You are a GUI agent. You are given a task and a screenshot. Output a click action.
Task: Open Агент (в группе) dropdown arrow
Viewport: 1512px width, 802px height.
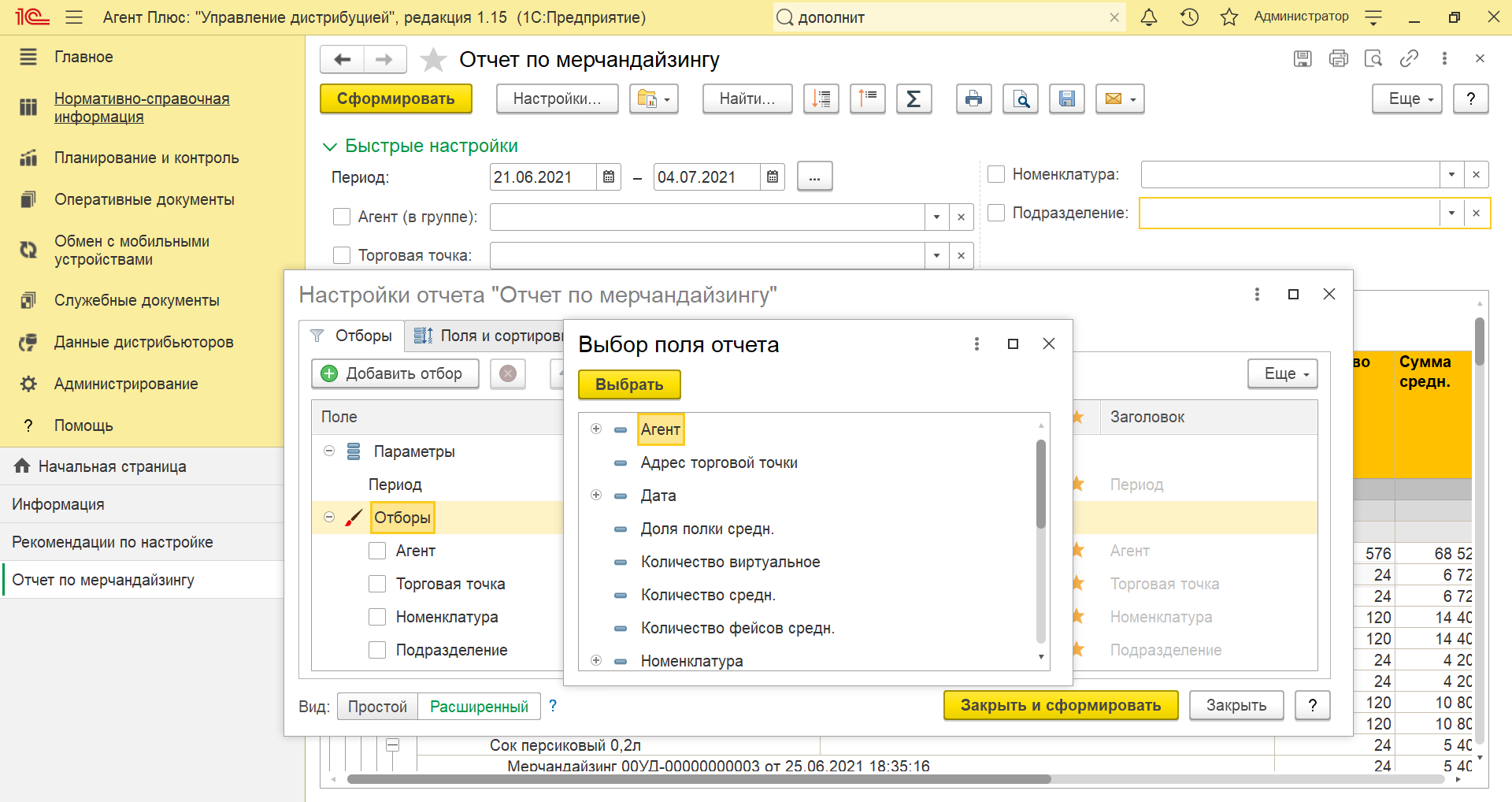click(936, 217)
